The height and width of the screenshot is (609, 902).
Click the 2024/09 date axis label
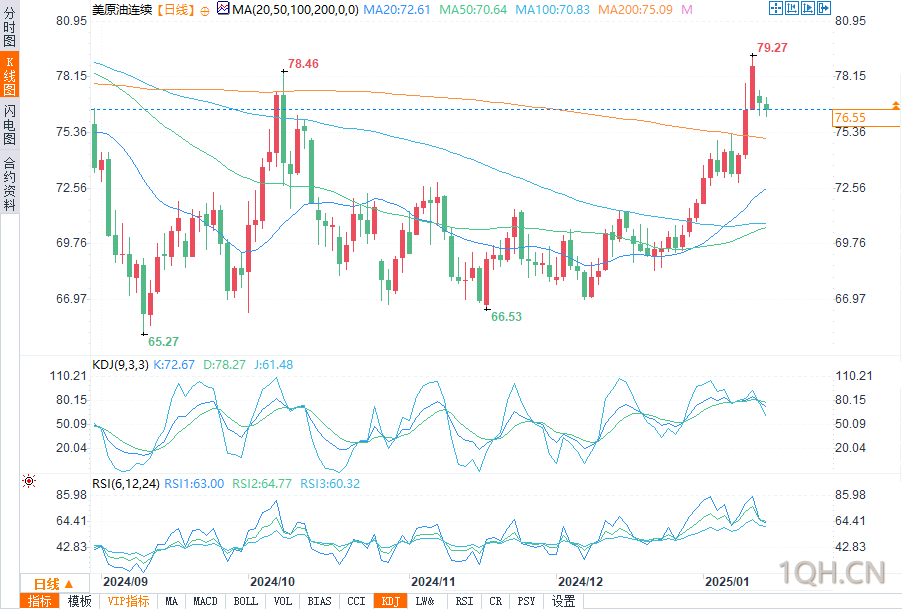click(125, 581)
